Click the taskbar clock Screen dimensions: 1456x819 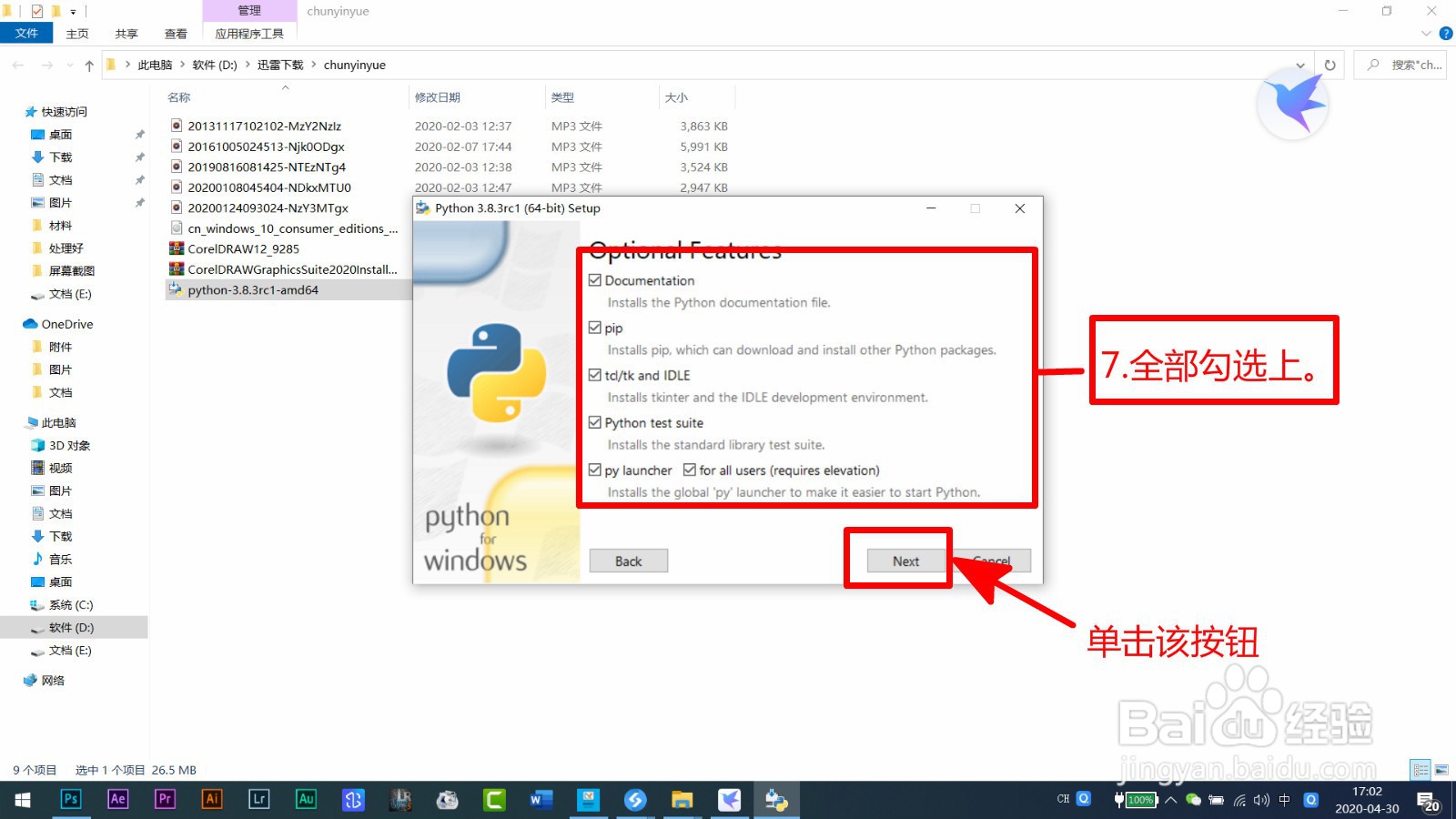point(1367,800)
